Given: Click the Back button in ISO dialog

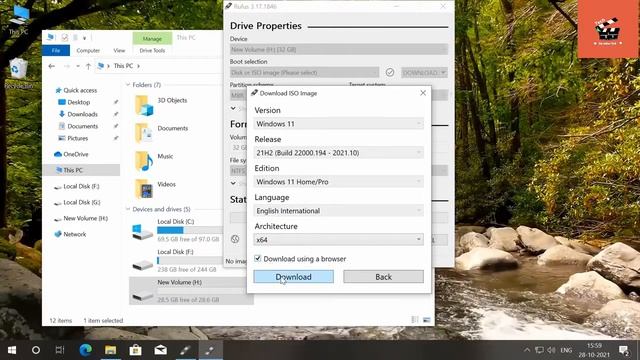Looking at the screenshot, I should [383, 277].
